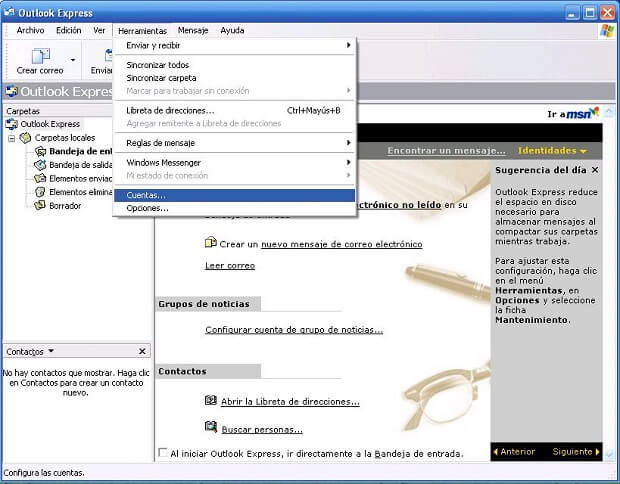
Task: Click the Outlook Express root folder icon
Action: [11, 124]
